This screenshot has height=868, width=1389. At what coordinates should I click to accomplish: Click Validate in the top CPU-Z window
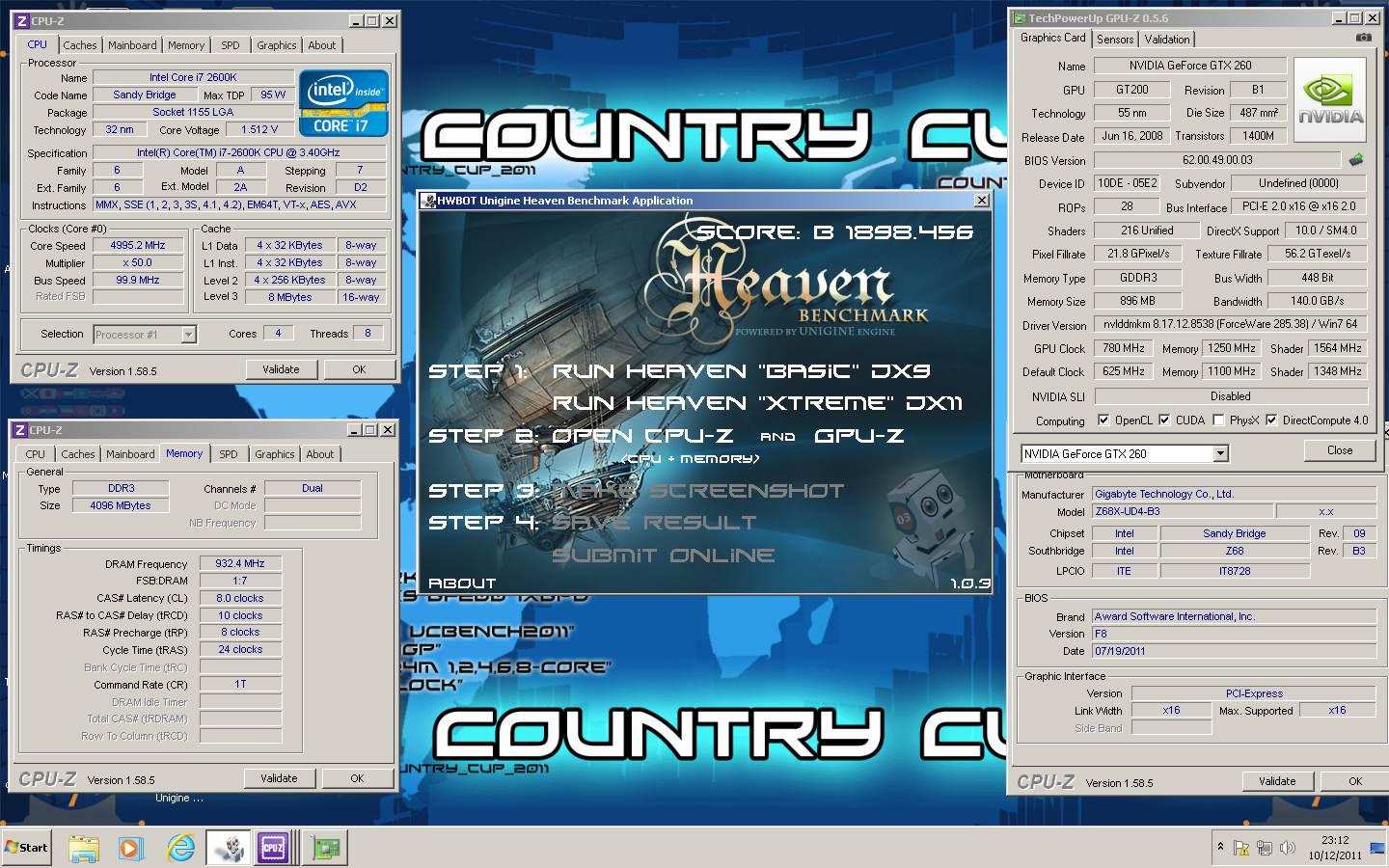(x=281, y=369)
